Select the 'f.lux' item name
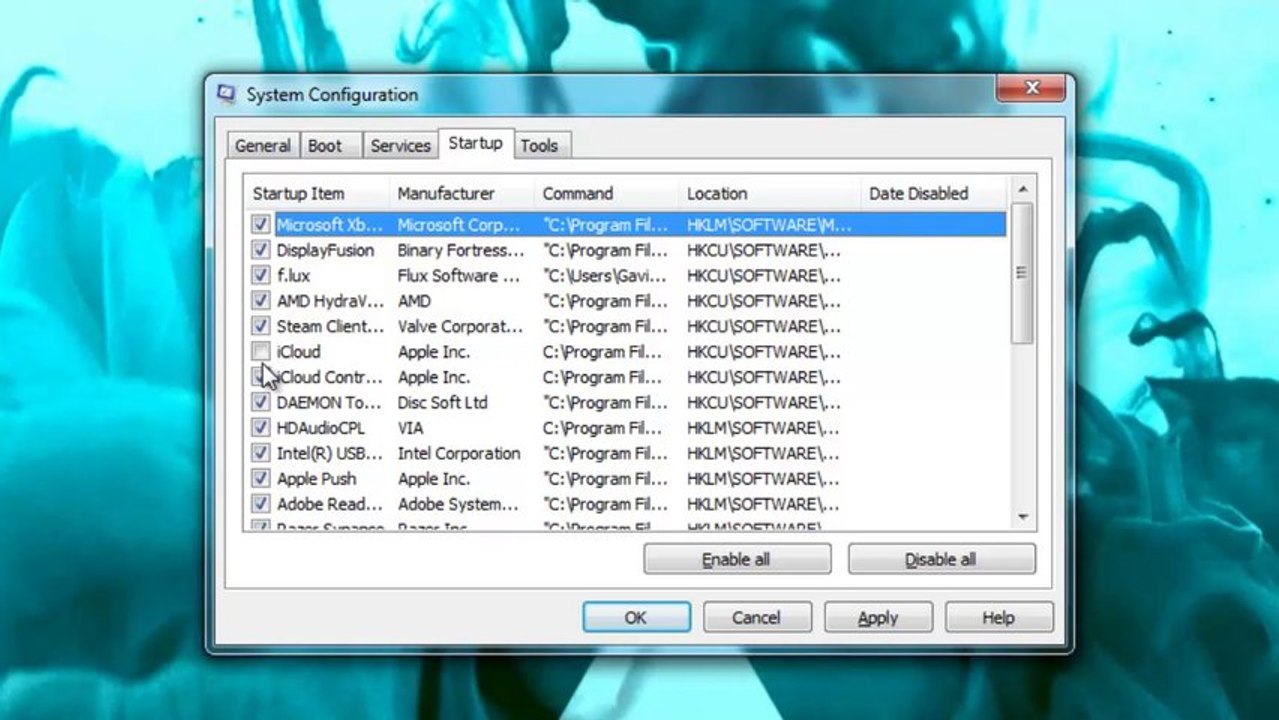Screen dimensions: 1279x720 click(x=293, y=275)
